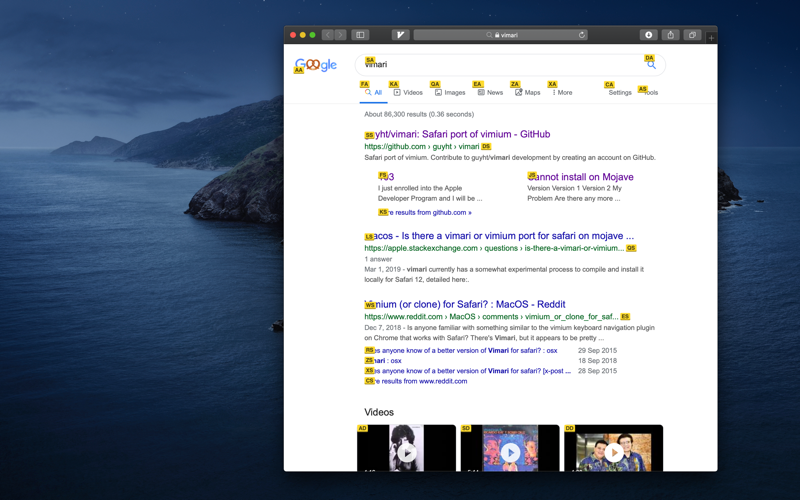Image resolution: width=800 pixels, height=500 pixels.
Task: Open the Cannot install on Mojave link
Action: pyautogui.click(x=580, y=177)
